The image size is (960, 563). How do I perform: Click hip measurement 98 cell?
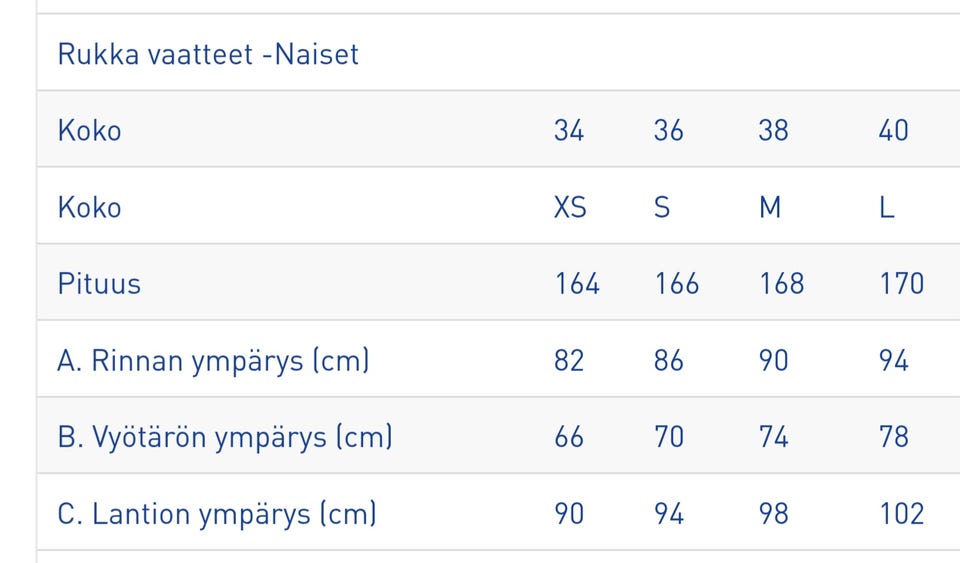coord(773,514)
